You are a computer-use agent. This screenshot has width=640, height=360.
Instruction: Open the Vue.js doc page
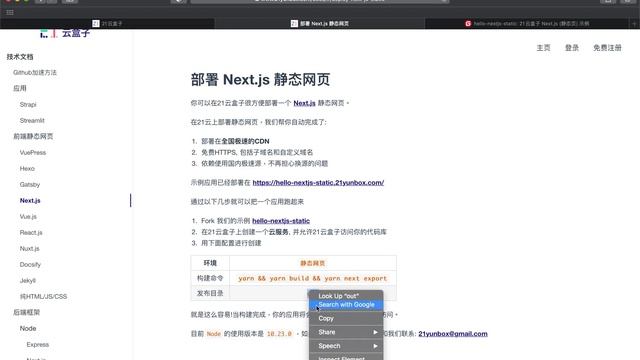[x=28, y=216]
